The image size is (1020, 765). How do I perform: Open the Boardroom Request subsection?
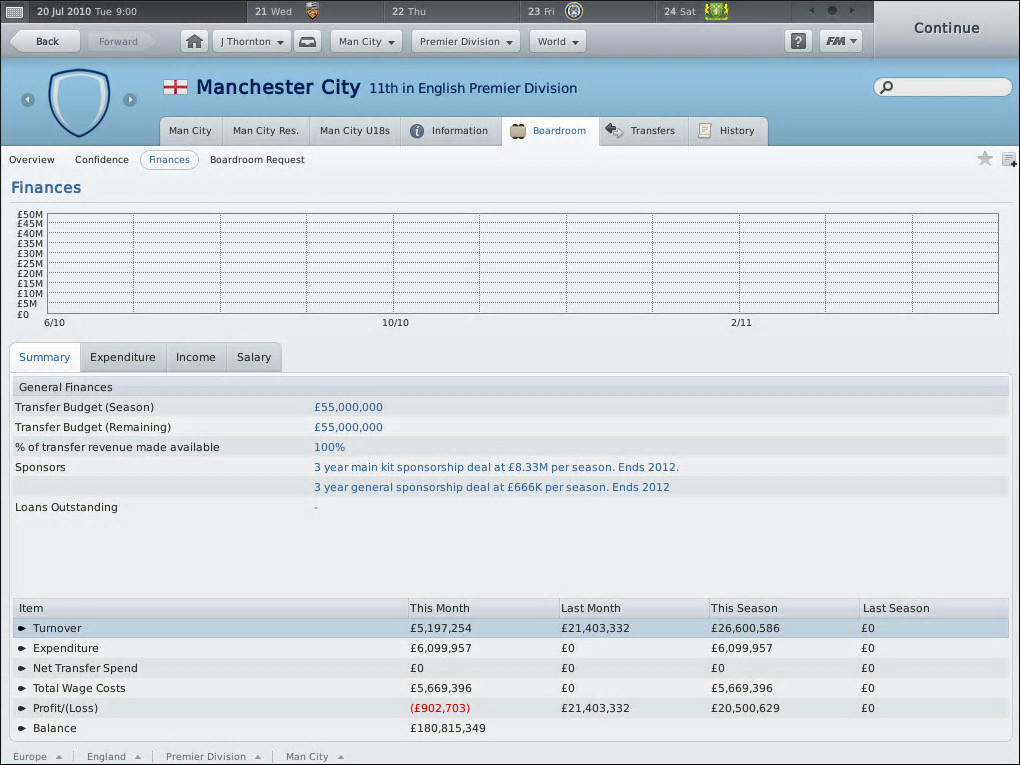point(257,159)
